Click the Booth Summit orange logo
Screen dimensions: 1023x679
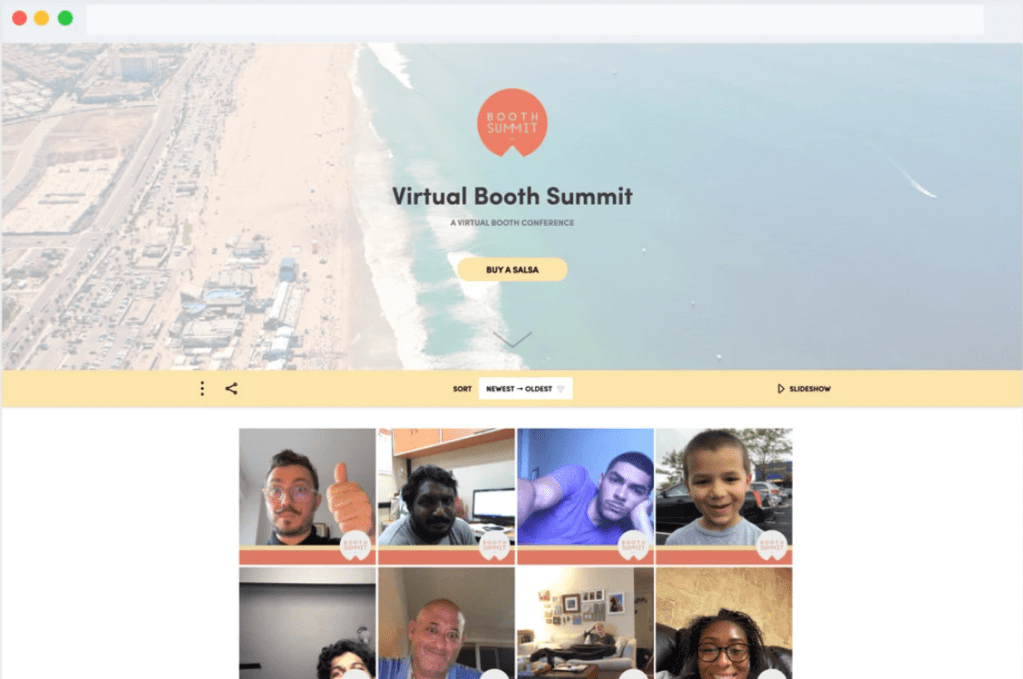512,123
